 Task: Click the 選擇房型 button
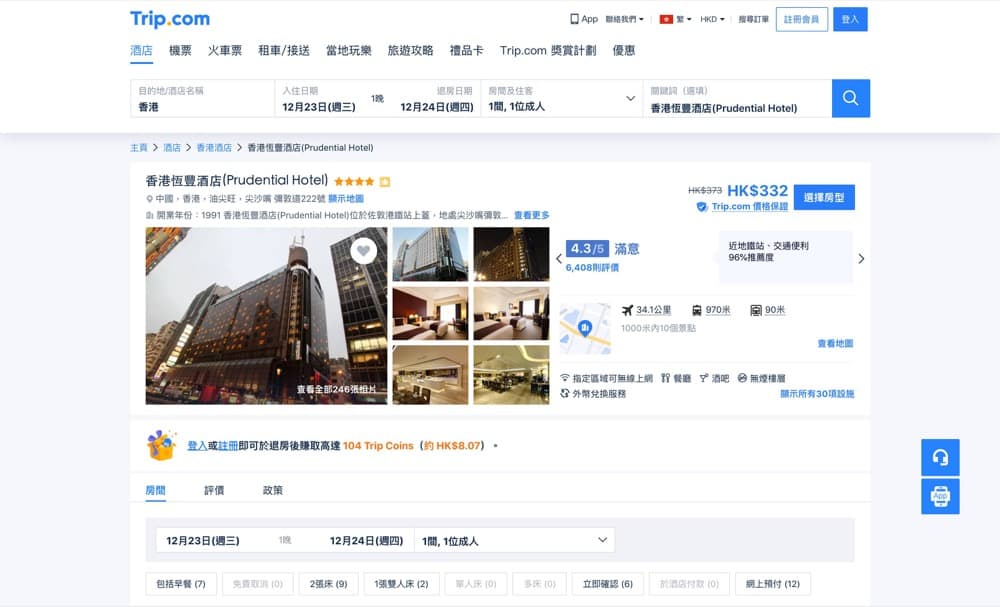coord(824,198)
